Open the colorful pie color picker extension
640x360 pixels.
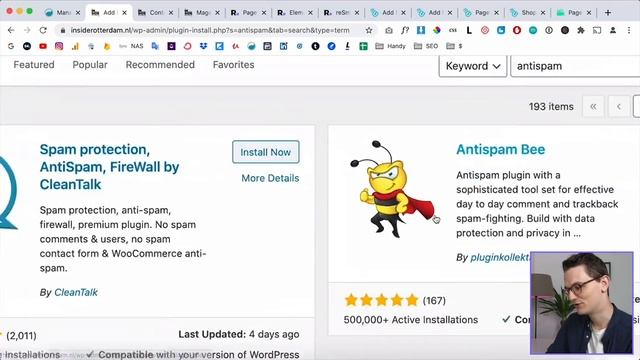(x=437, y=30)
